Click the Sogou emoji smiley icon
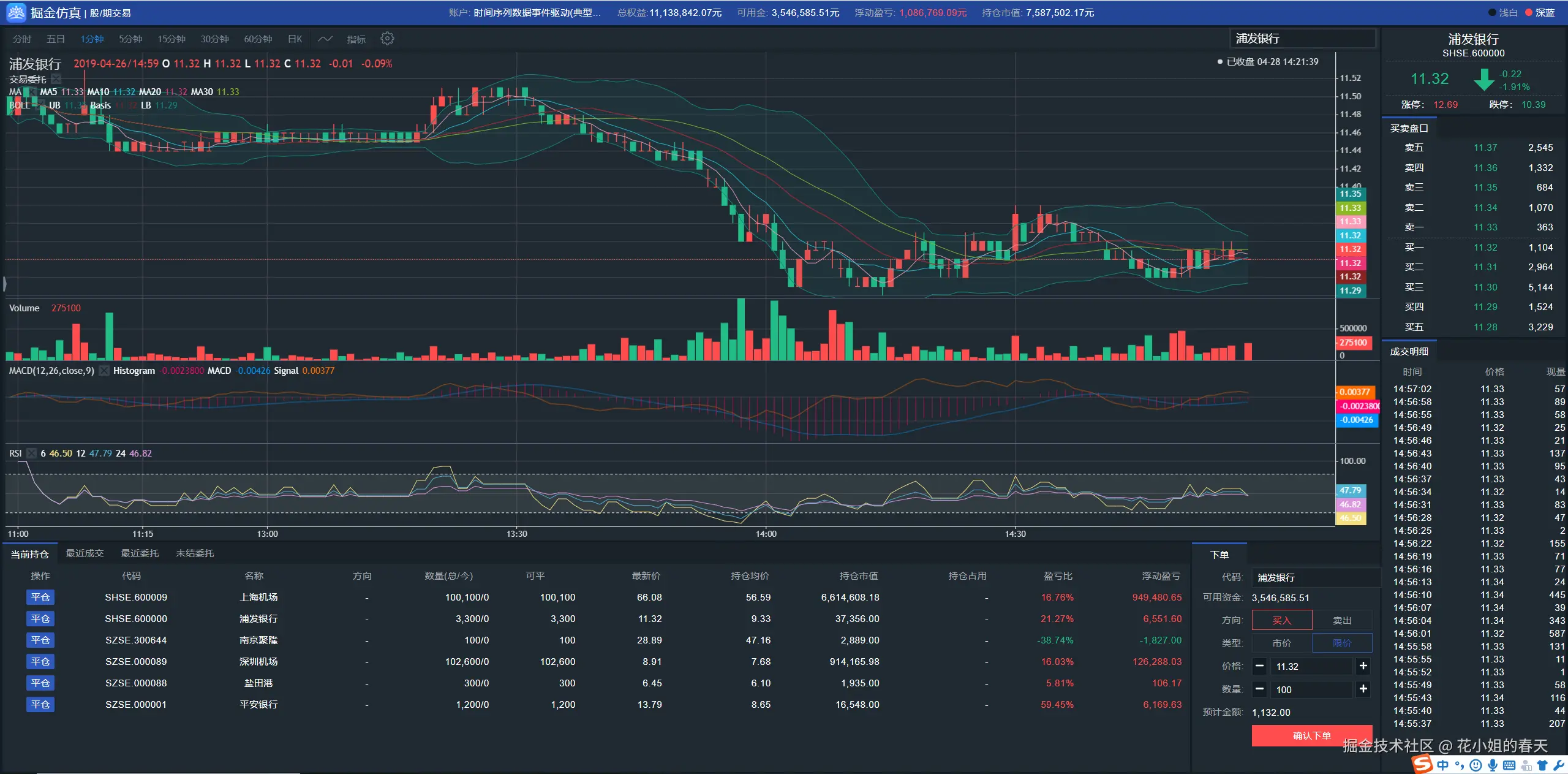1568x774 pixels. tap(1476, 765)
